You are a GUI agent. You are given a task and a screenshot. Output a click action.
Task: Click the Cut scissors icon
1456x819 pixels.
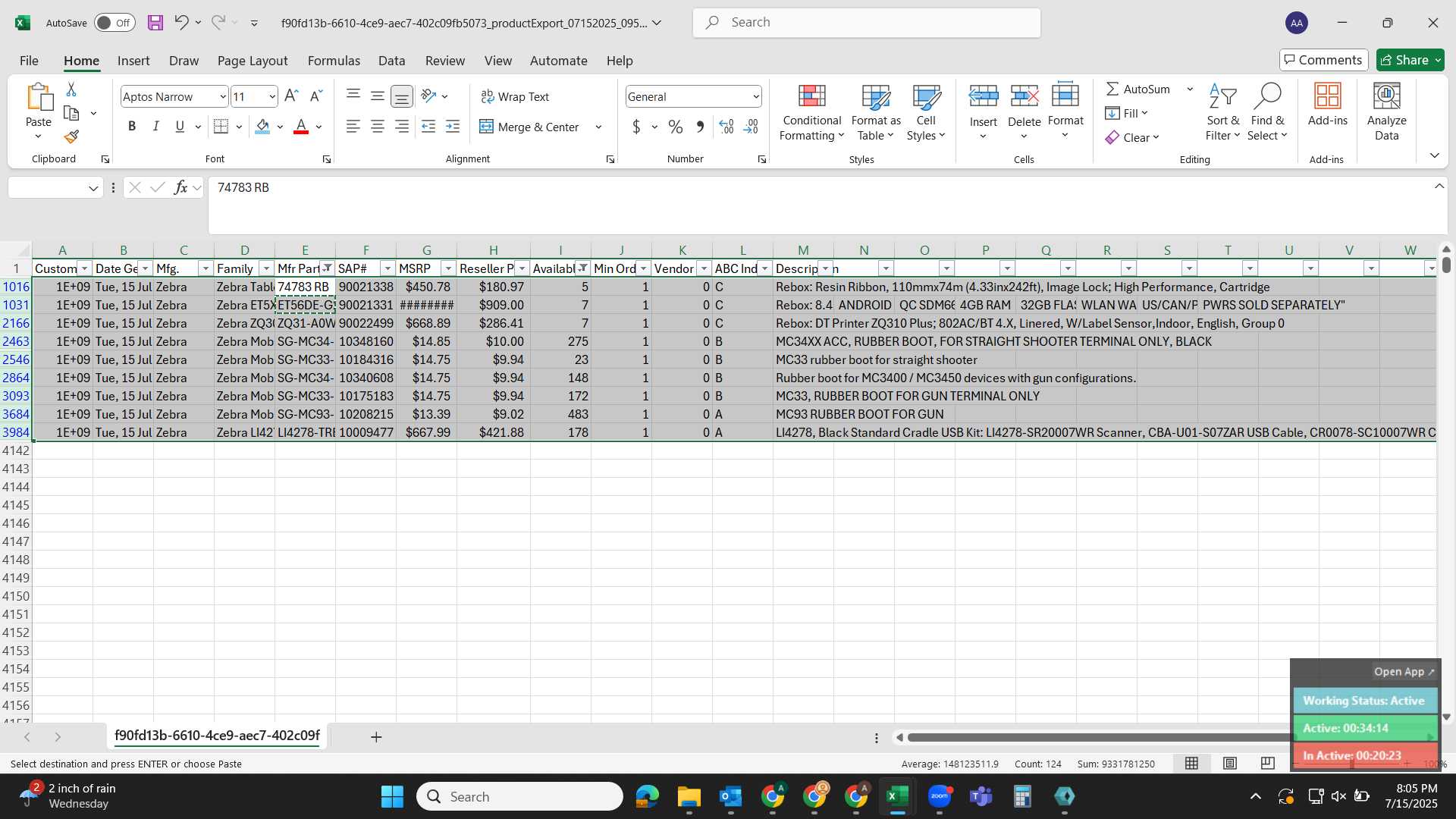(x=71, y=89)
